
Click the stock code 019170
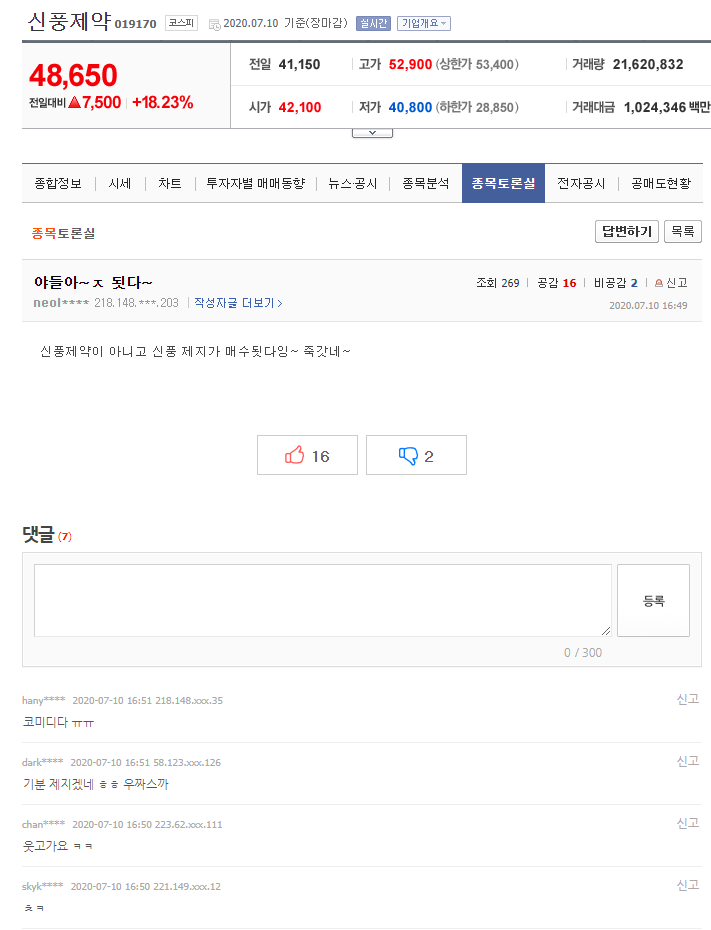click(135, 24)
